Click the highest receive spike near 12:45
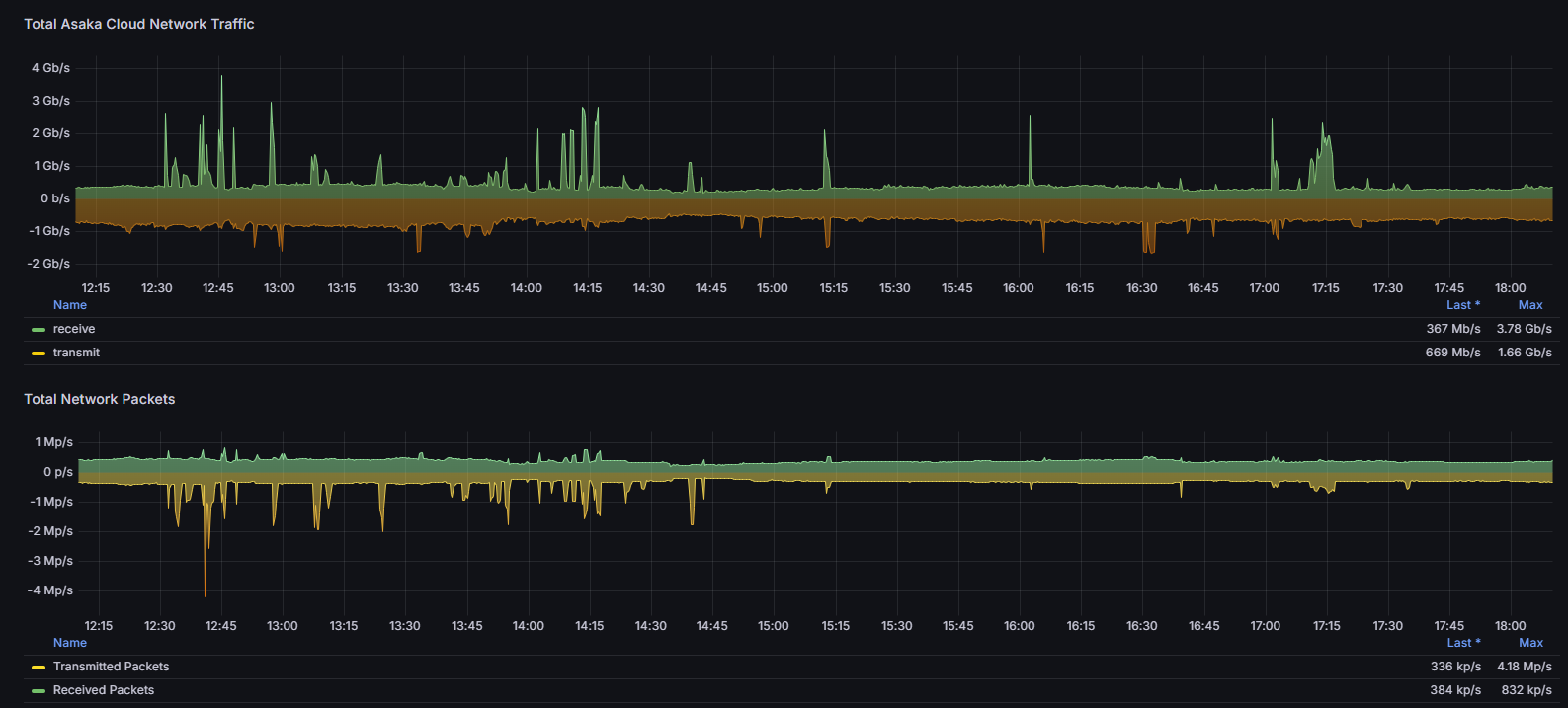This screenshot has width=1568, height=708. pyautogui.click(x=221, y=79)
